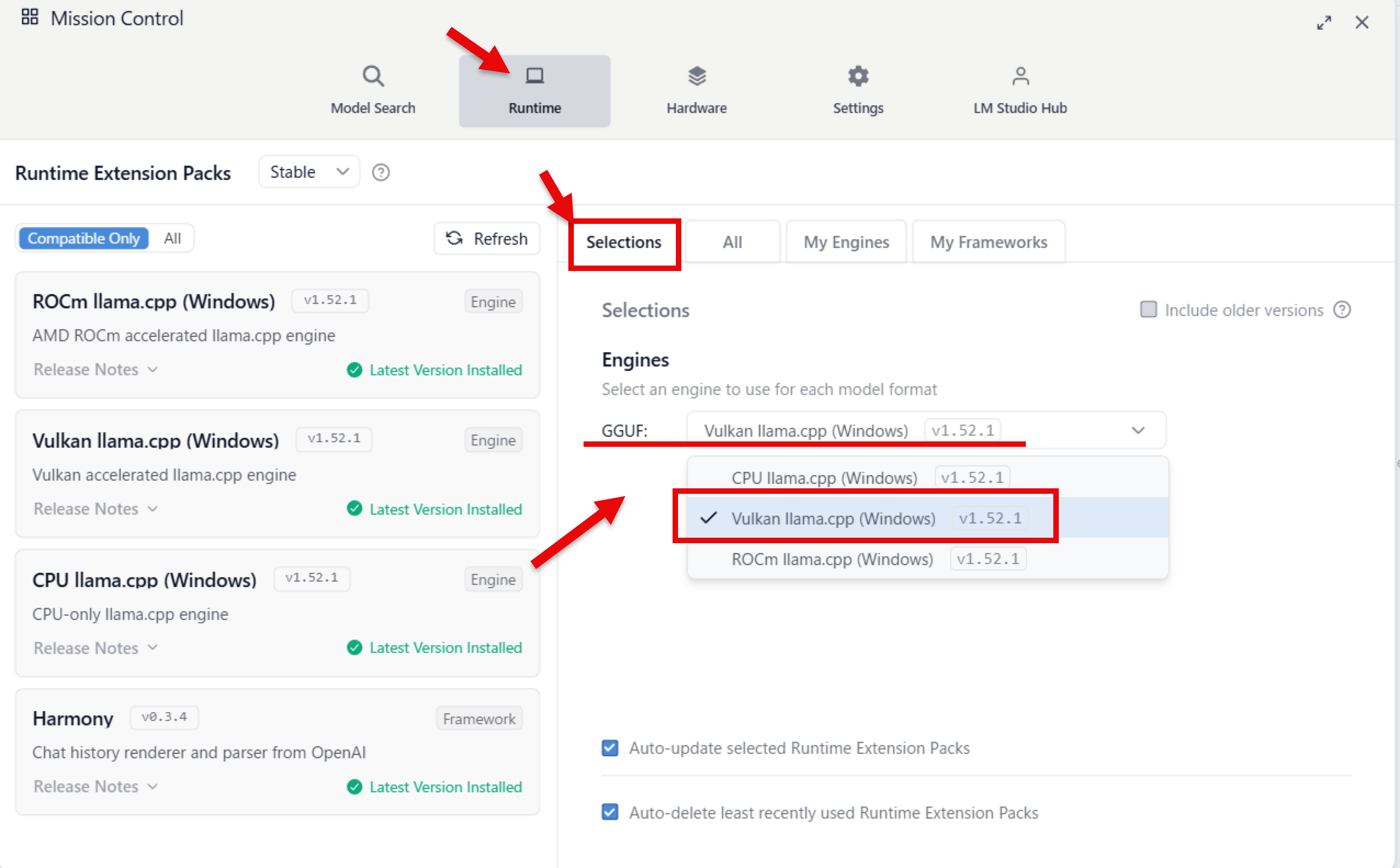Screen dimensions: 1400x868
Task: Open the LM Studio Hub person icon
Action: (1020, 76)
